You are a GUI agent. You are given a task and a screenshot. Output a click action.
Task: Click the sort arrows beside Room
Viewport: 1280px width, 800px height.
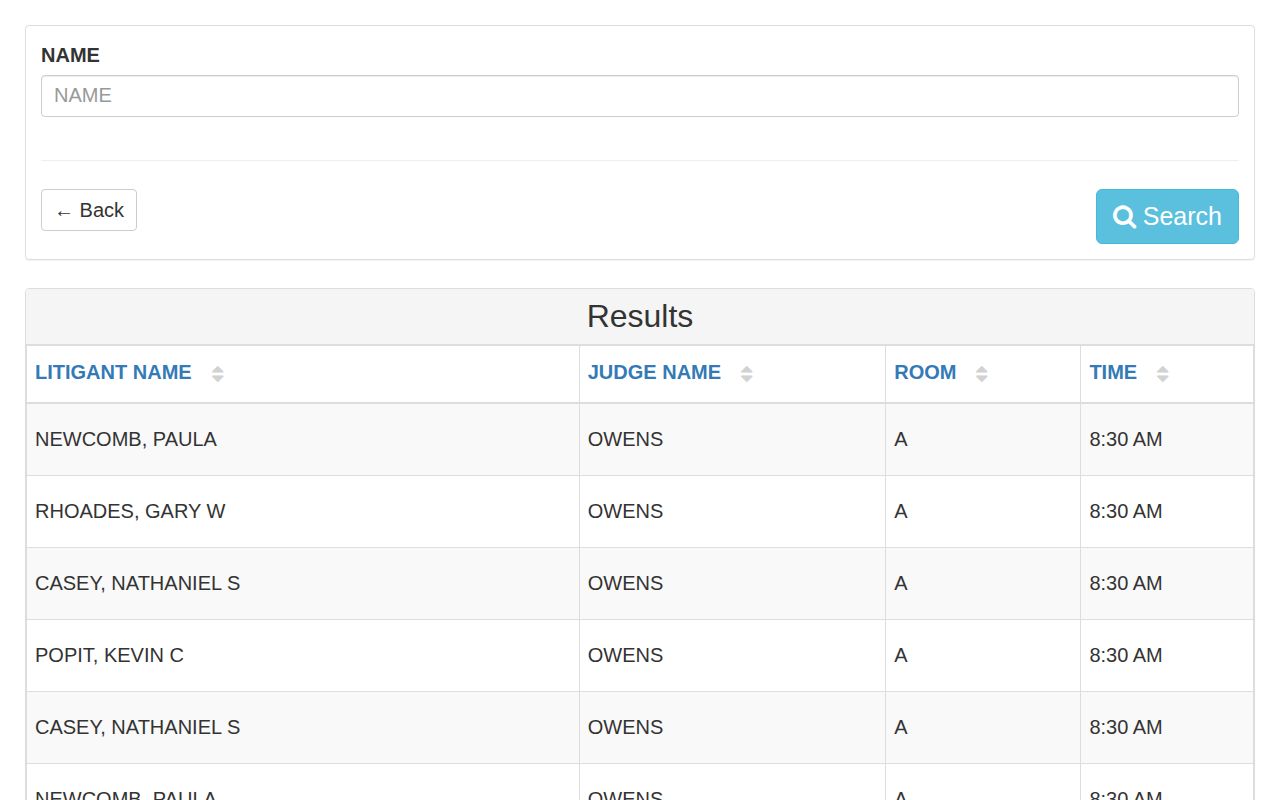click(x=981, y=374)
